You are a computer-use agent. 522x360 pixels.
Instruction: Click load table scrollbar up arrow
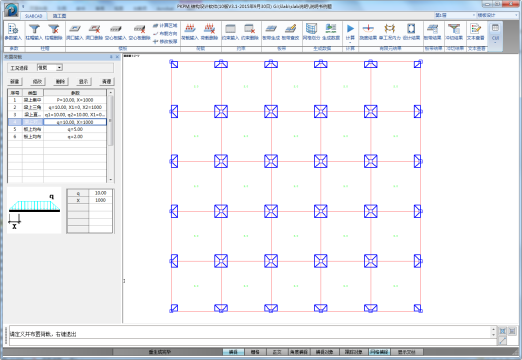pos(111,92)
